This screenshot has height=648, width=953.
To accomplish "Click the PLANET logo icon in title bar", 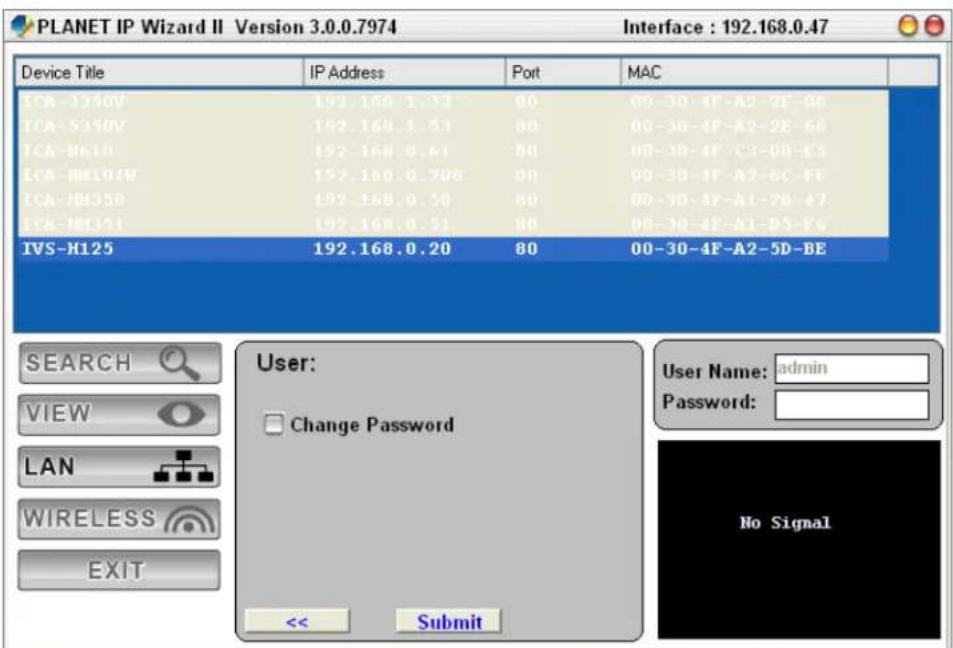I will point(22,26).
